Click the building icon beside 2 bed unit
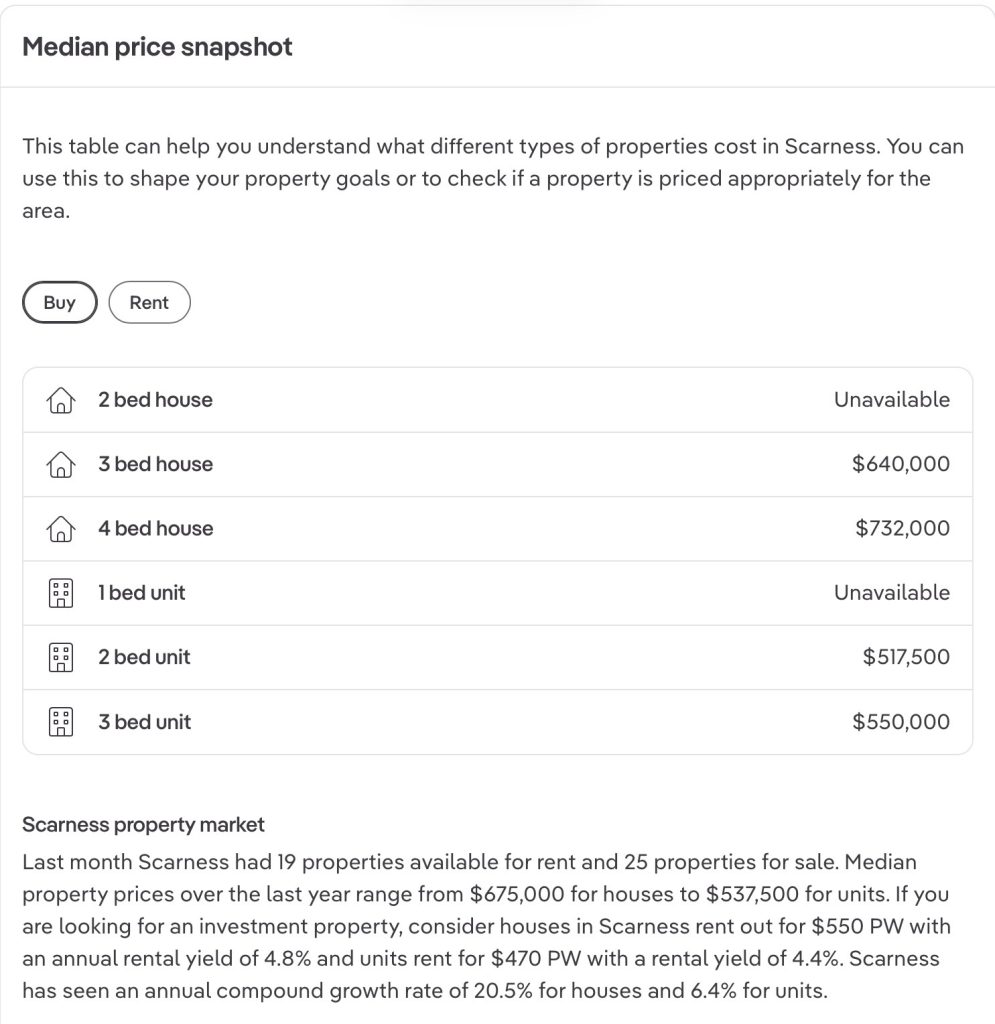Image resolution: width=995 pixels, height=1024 pixels. tap(60, 657)
